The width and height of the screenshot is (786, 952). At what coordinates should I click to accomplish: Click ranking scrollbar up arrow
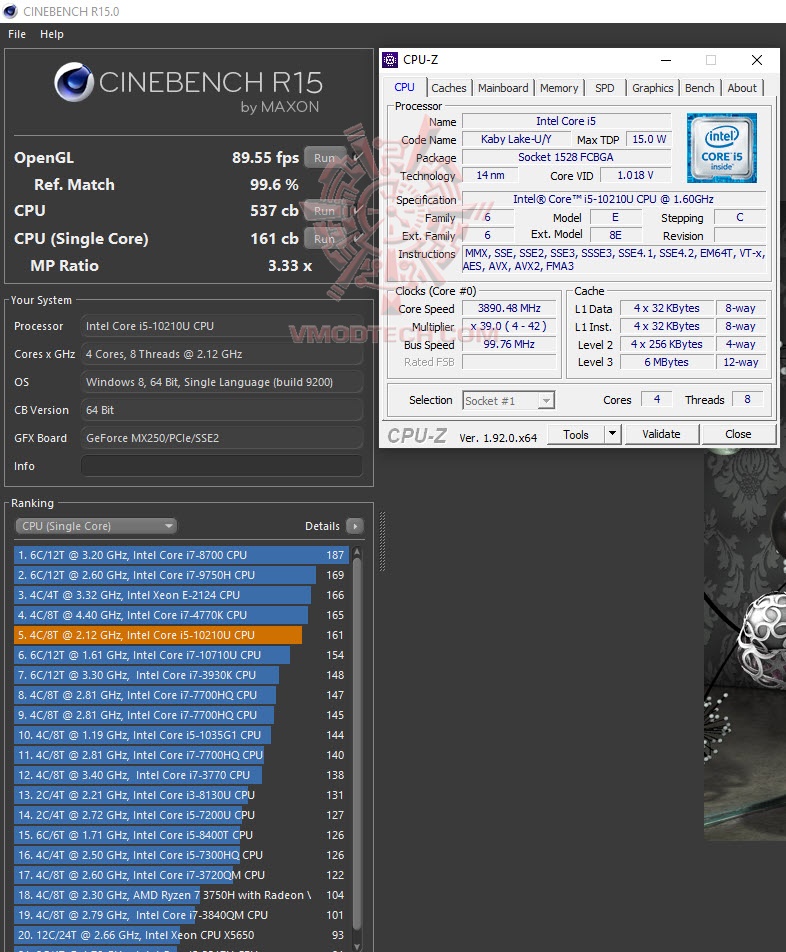(357, 552)
